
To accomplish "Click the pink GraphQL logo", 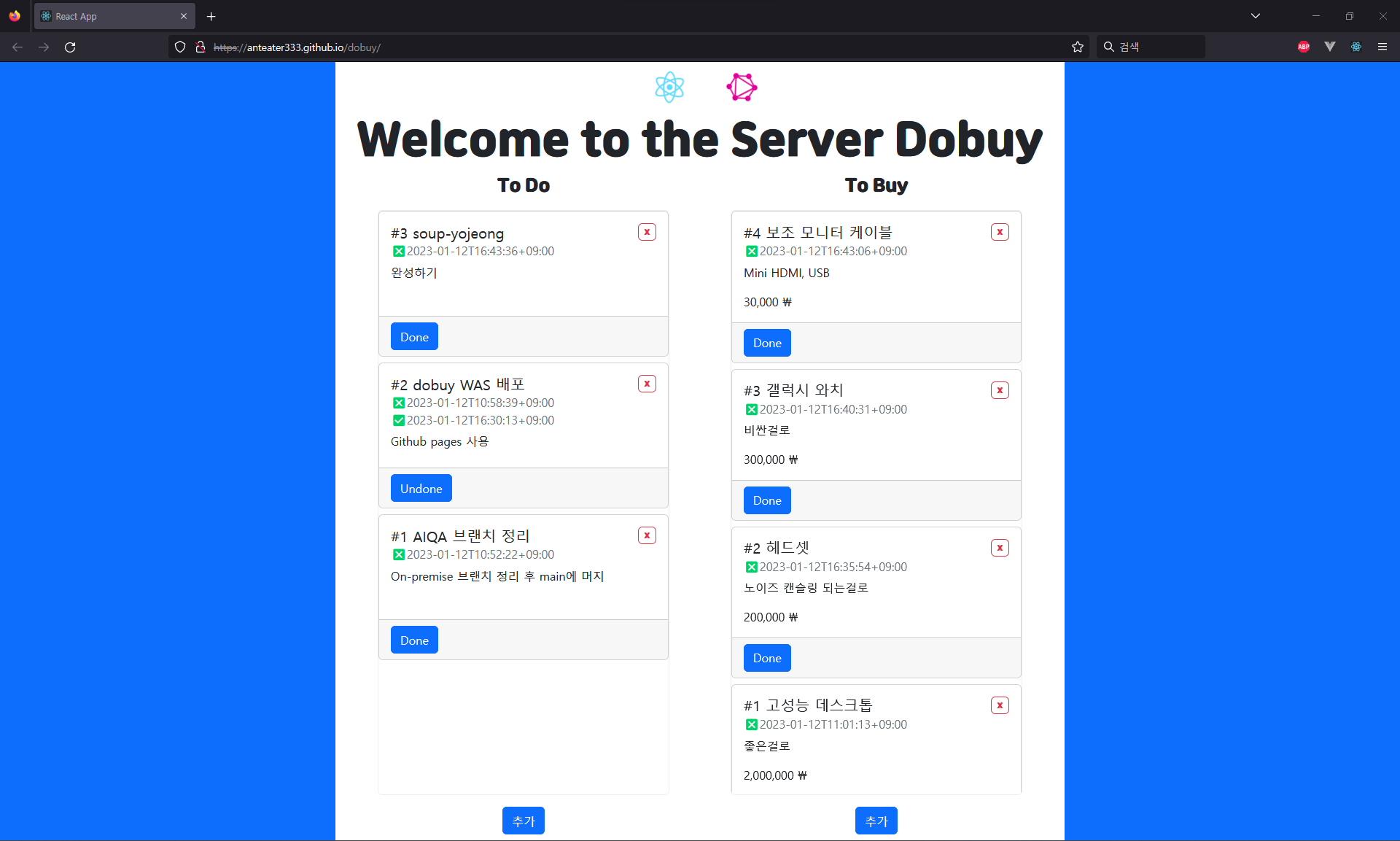I will pyautogui.click(x=742, y=88).
